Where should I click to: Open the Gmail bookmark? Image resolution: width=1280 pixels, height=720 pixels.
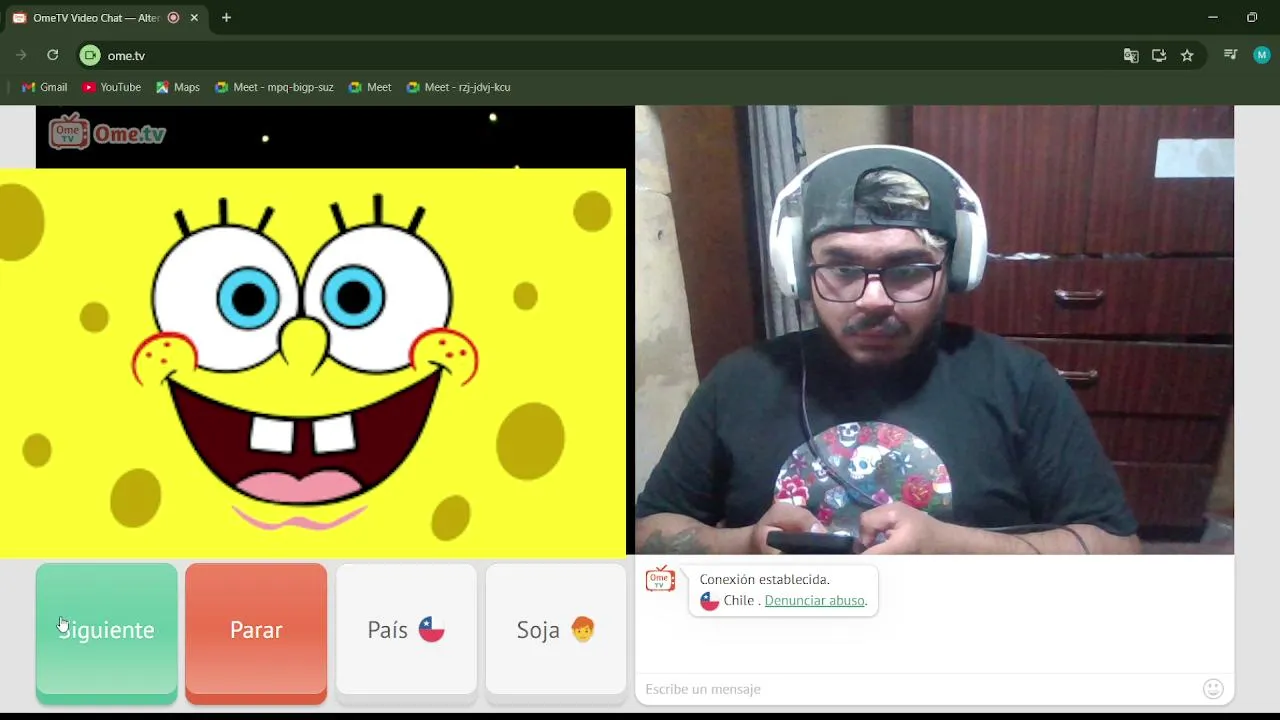click(x=45, y=87)
